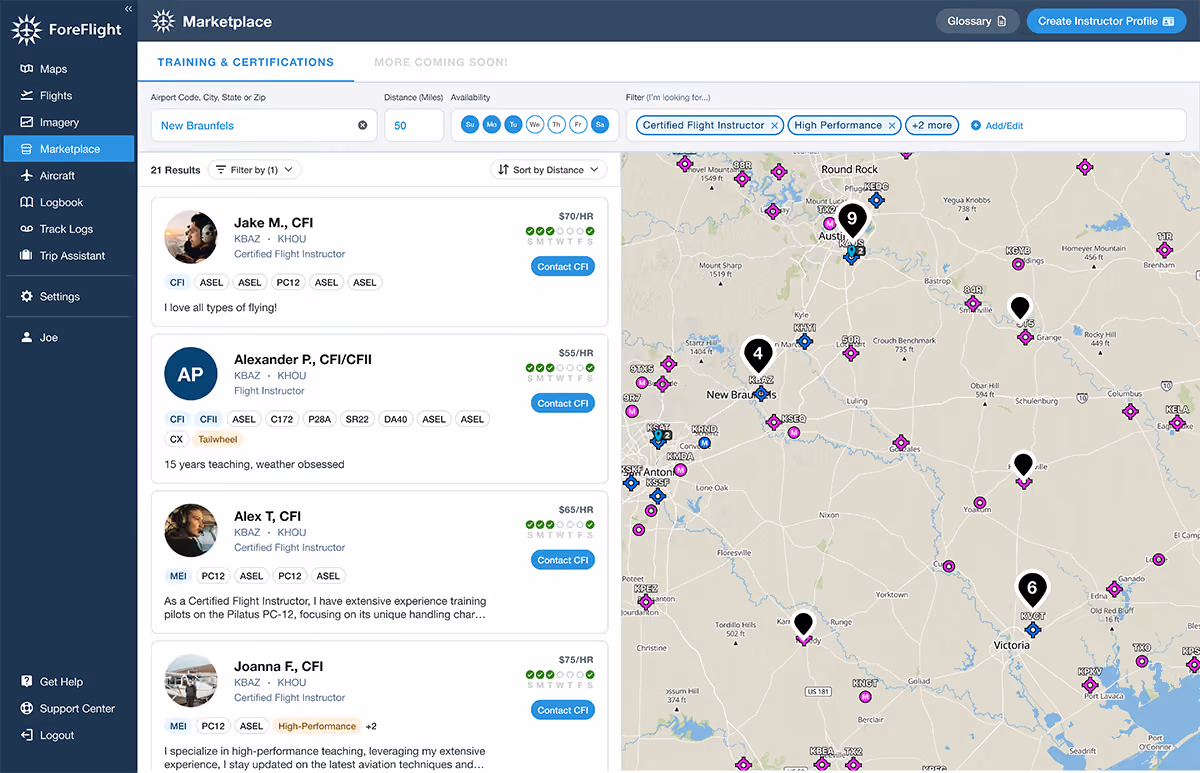
Task: Toggle Wednesday availability
Action: click(x=535, y=125)
